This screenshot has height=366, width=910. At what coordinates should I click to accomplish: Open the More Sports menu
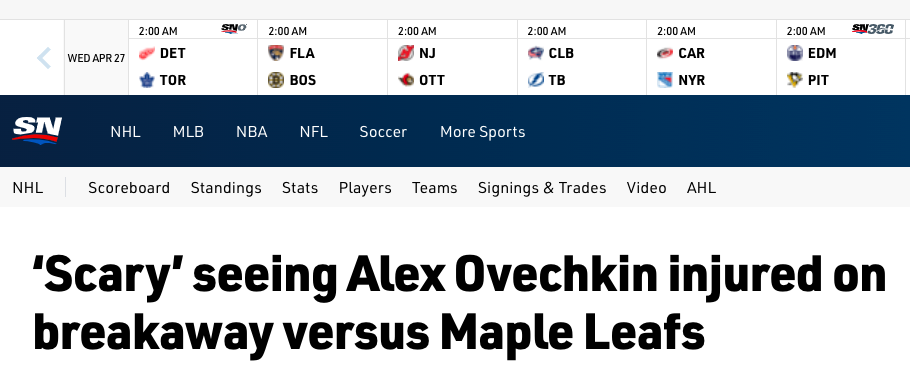coord(482,132)
